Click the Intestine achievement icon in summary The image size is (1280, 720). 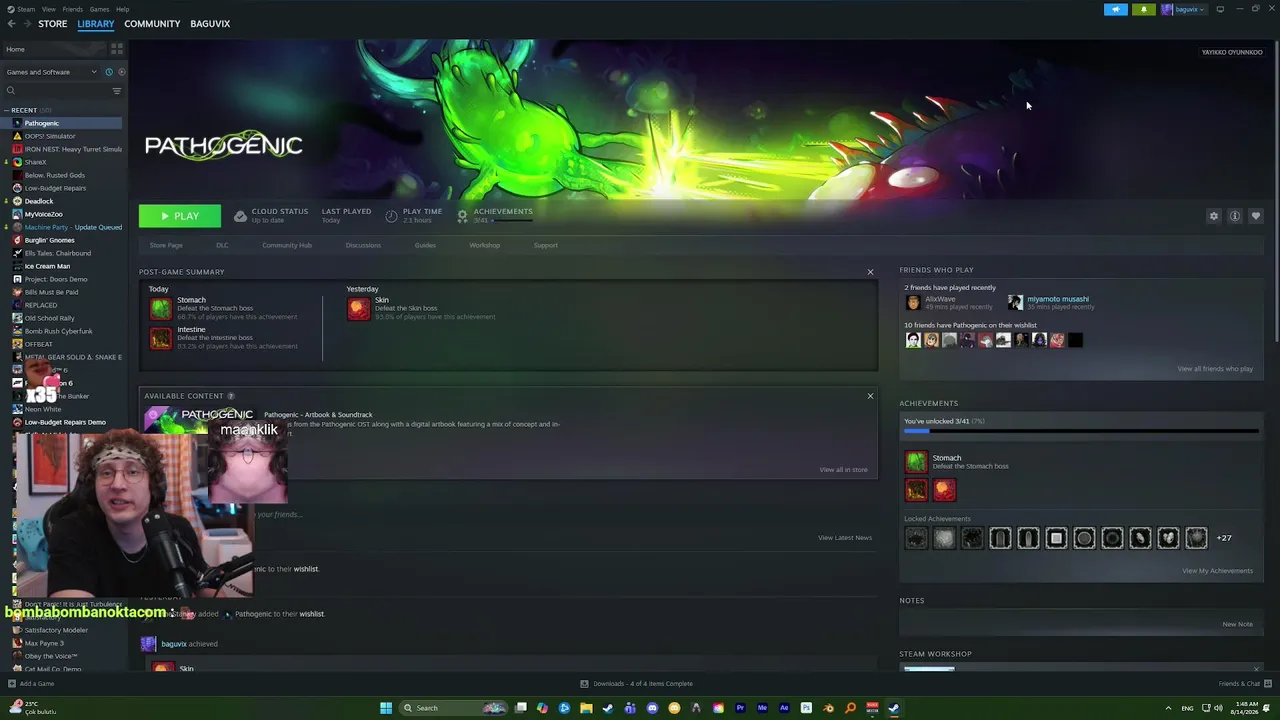point(160,339)
